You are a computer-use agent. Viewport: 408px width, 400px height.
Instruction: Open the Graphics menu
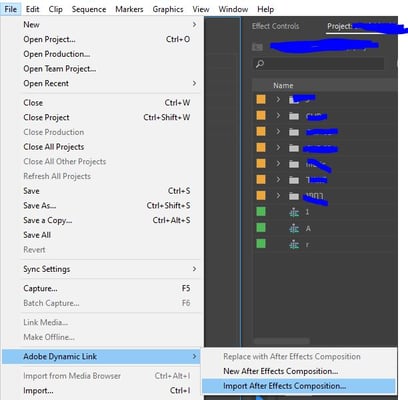168,9
